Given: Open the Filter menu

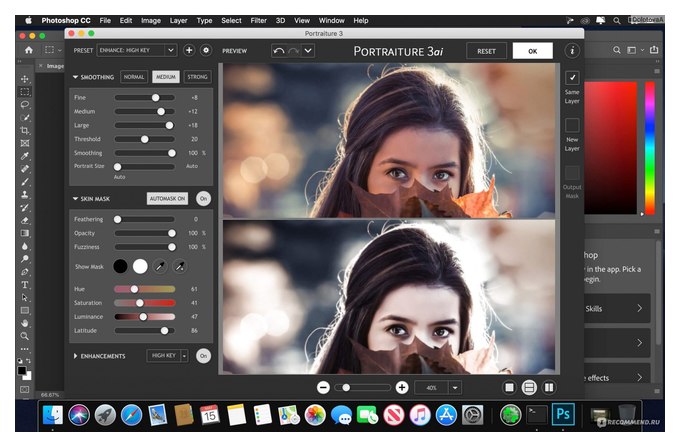Looking at the screenshot, I should pos(258,20).
